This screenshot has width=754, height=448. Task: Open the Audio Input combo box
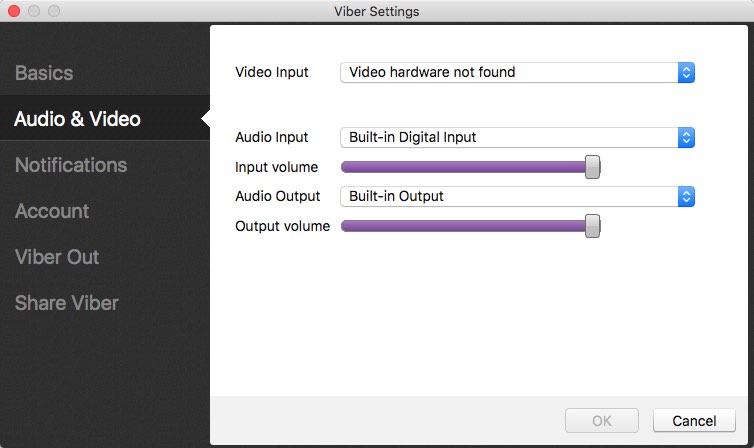point(510,137)
